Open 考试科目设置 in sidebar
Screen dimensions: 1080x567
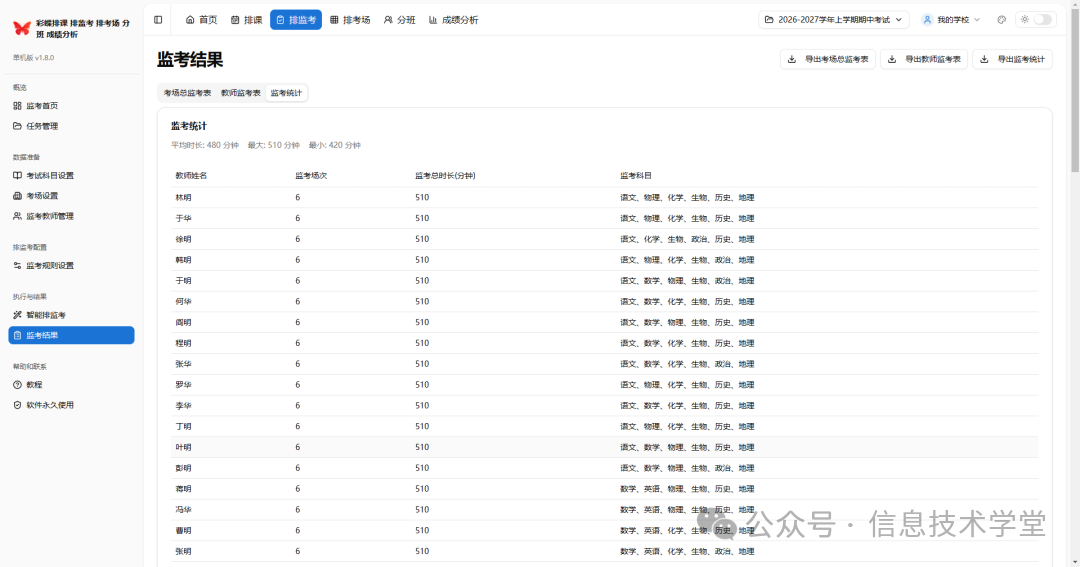pos(72,176)
